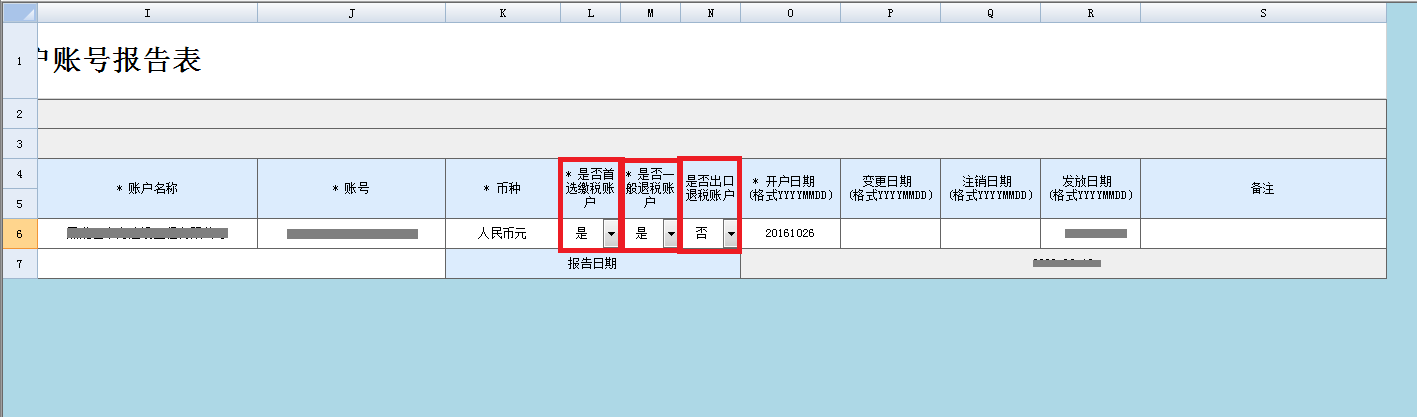
Task: Click the empty 备注 cell in row 6
Action: coord(1262,233)
